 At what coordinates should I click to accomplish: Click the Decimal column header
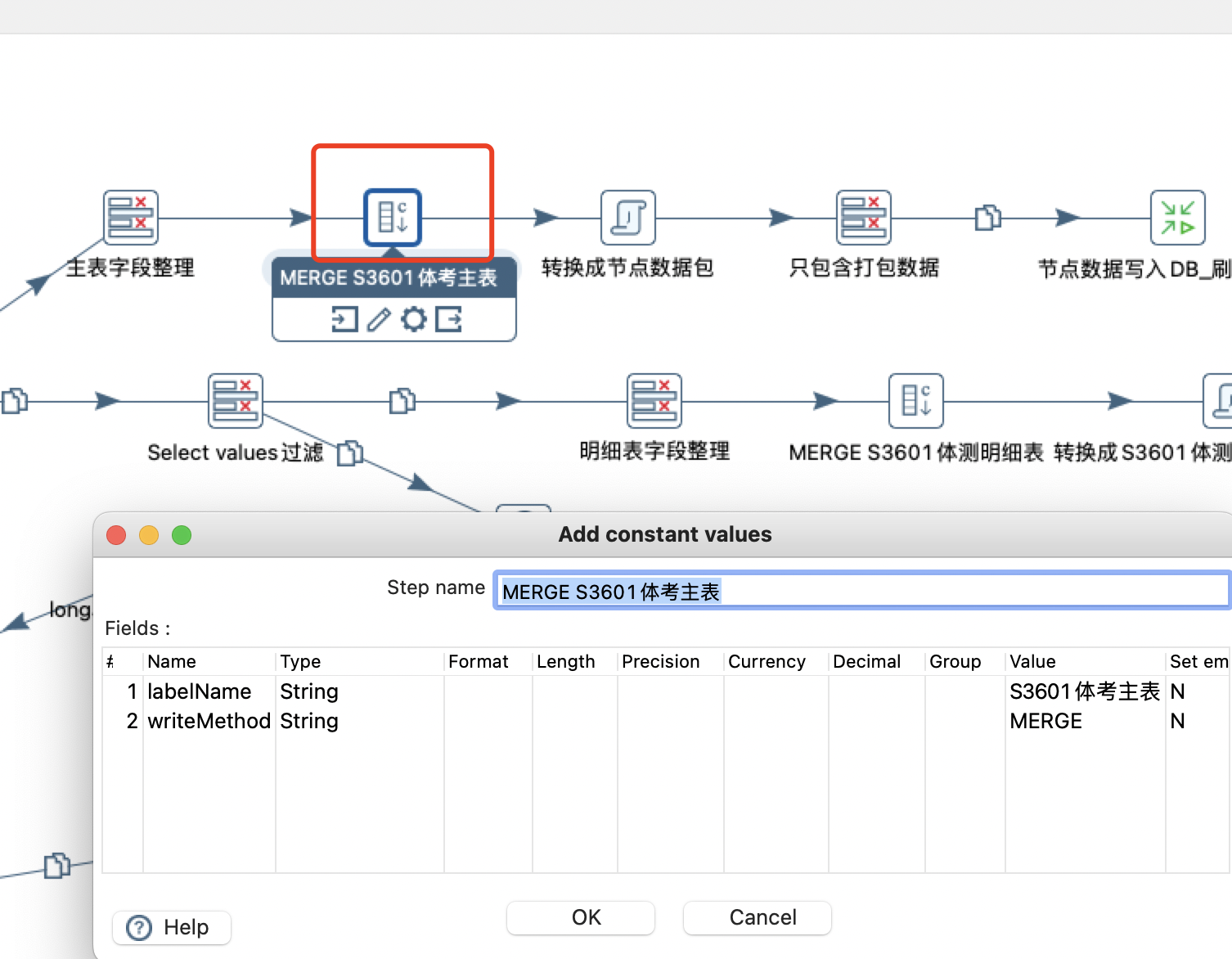coord(877,661)
